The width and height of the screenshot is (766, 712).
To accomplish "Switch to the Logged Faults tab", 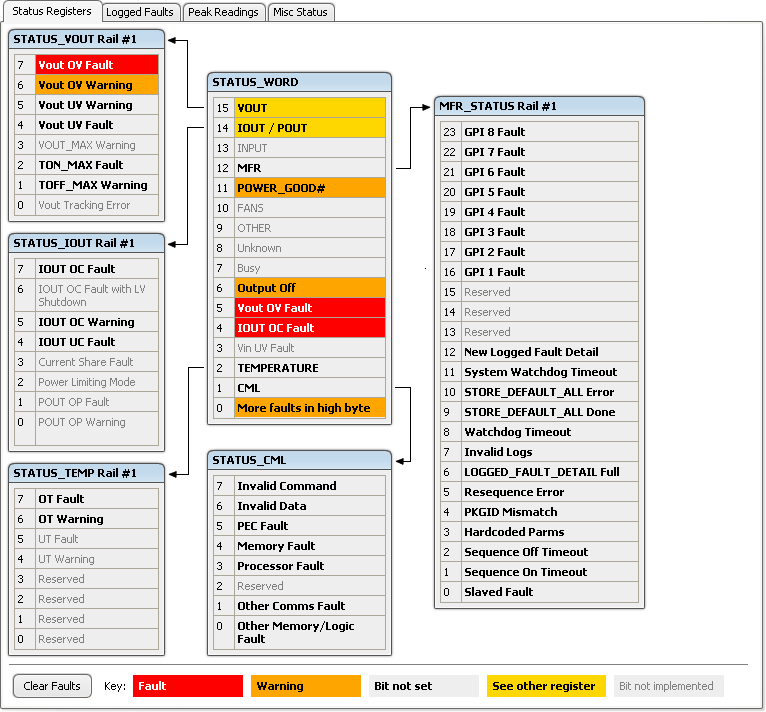I will pyautogui.click(x=141, y=12).
